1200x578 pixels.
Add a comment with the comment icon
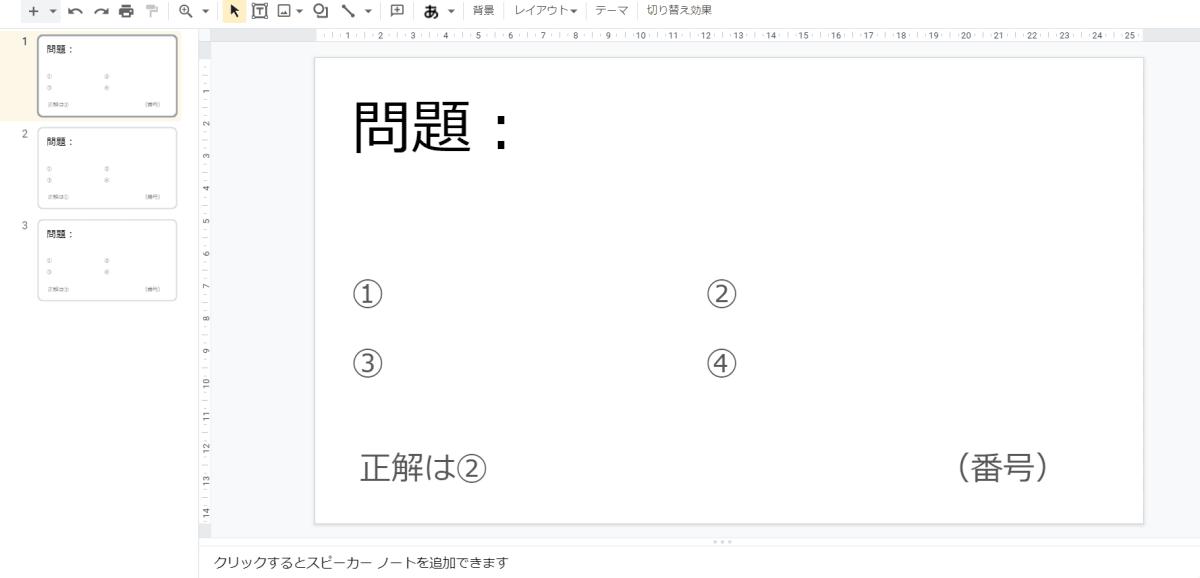[397, 11]
